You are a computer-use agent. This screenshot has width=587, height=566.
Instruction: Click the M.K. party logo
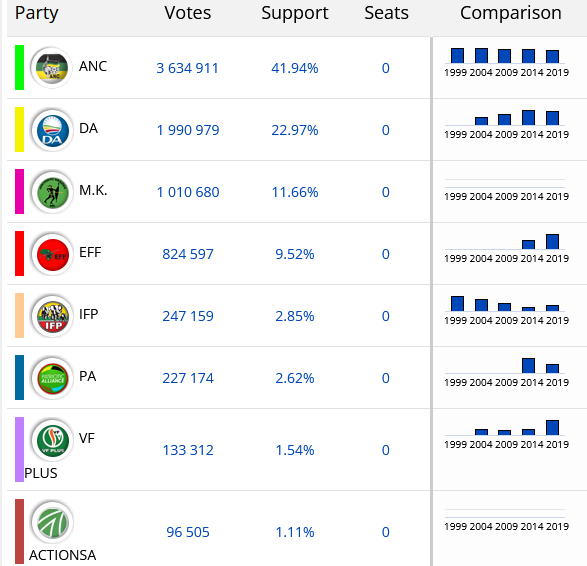pyautogui.click(x=52, y=192)
